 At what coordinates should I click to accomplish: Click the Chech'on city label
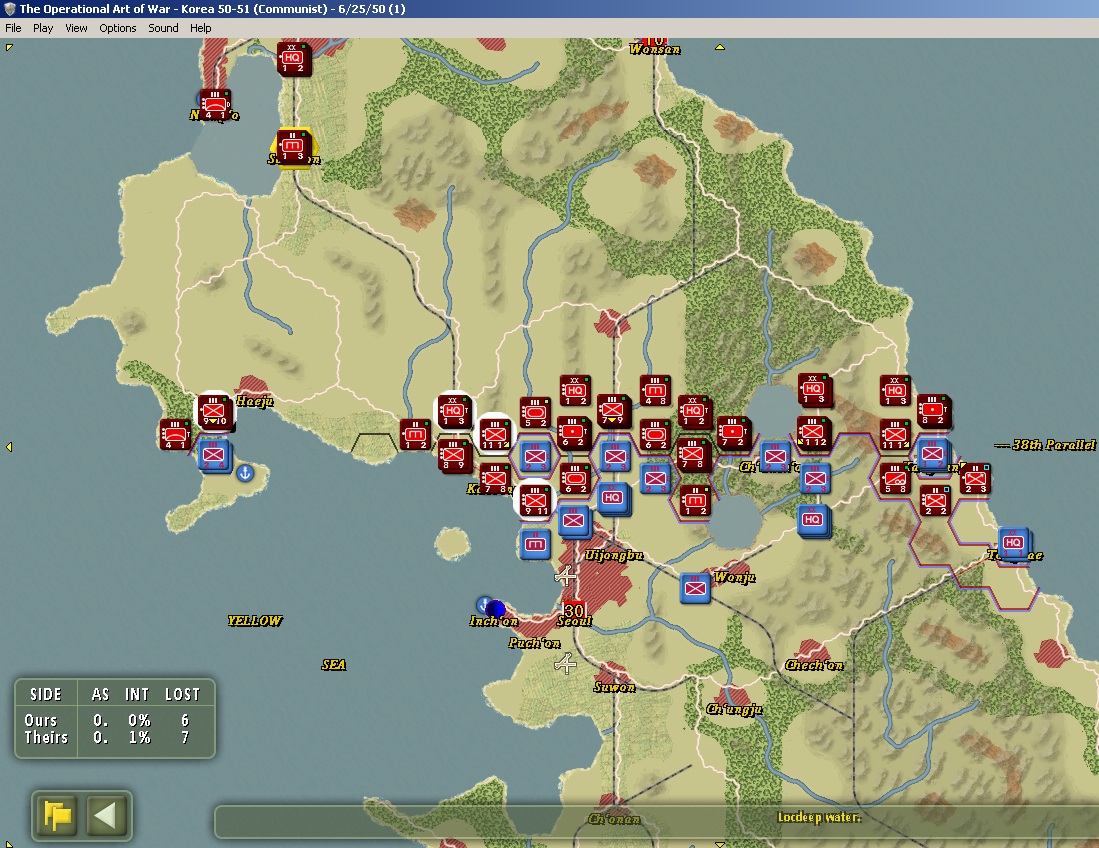pos(814,665)
